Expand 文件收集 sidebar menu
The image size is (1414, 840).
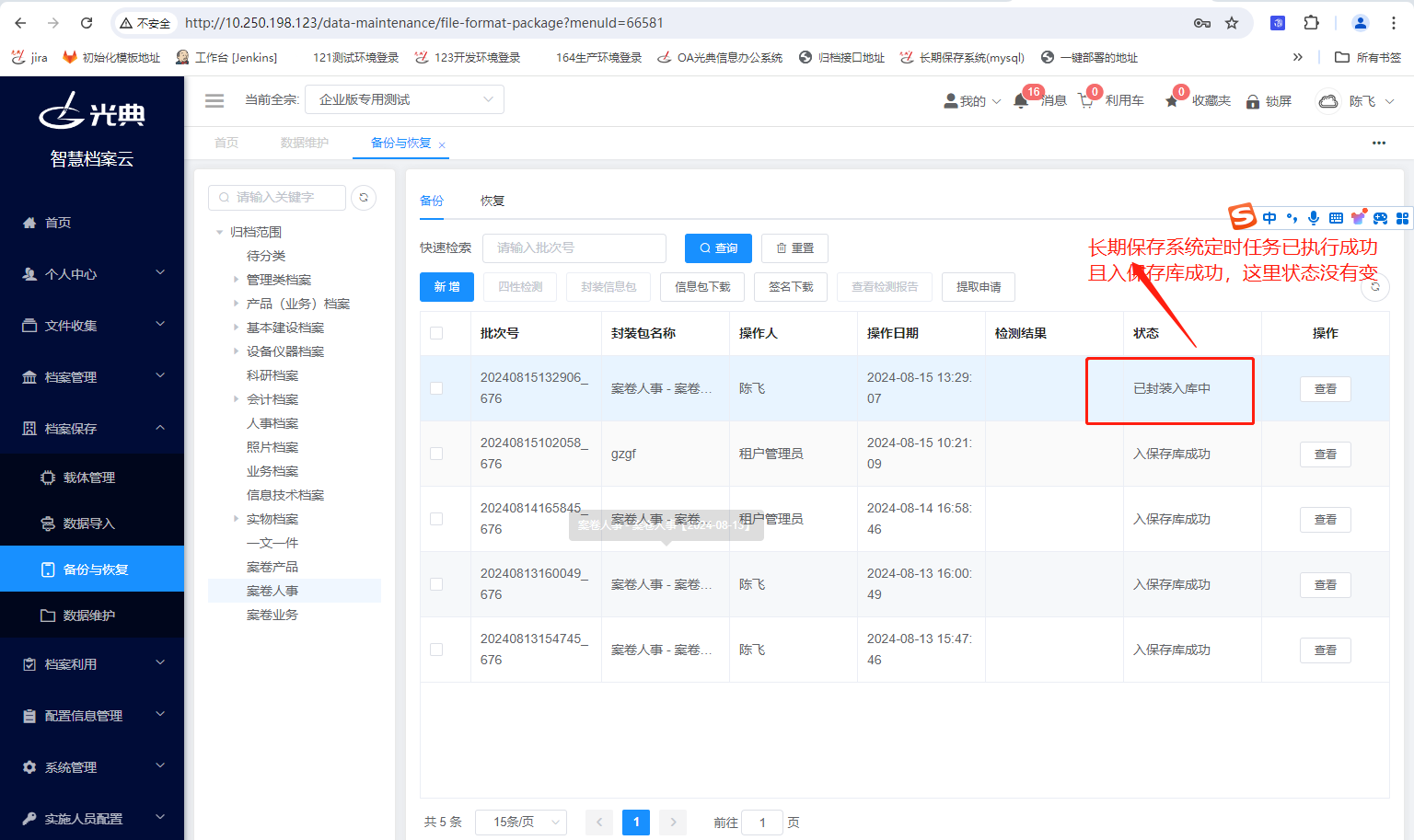click(x=92, y=326)
